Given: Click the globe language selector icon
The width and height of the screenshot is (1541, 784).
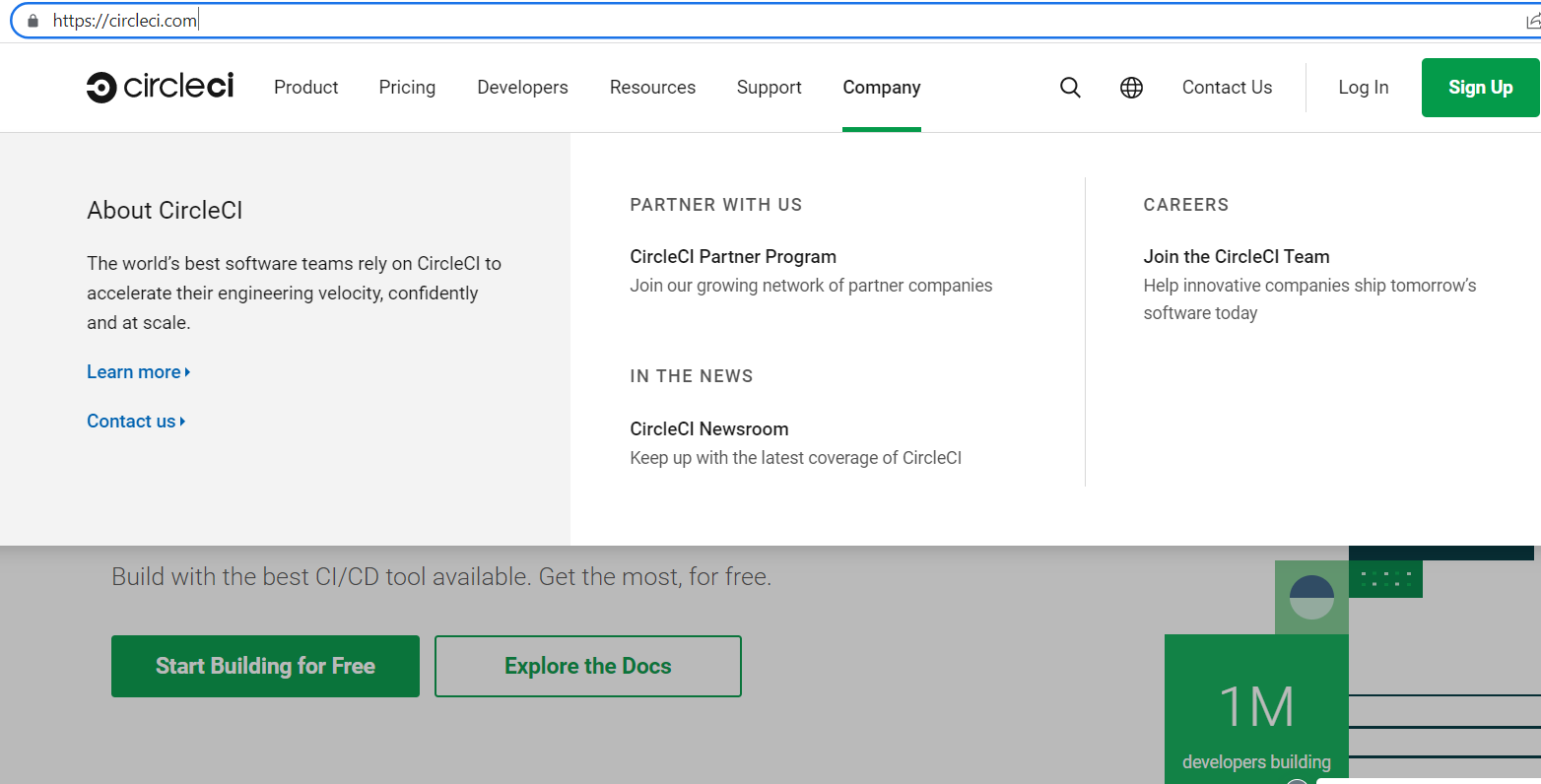Looking at the screenshot, I should pos(1131,88).
